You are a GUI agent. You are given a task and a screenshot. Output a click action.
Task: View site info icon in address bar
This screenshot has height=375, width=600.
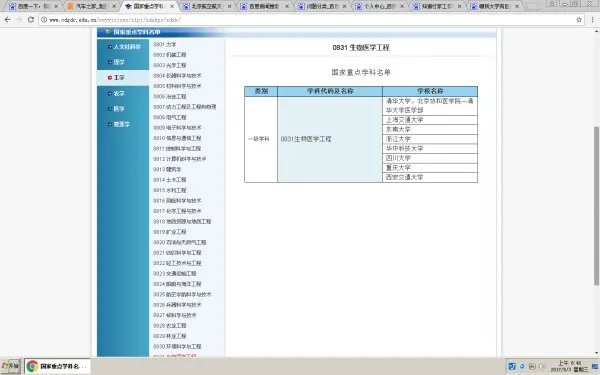pos(44,20)
